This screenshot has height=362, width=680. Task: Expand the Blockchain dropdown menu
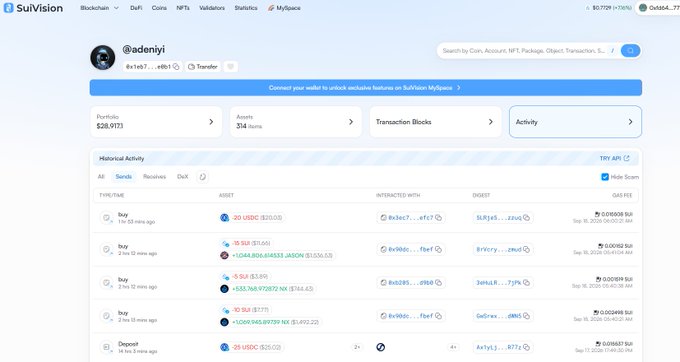click(x=99, y=8)
